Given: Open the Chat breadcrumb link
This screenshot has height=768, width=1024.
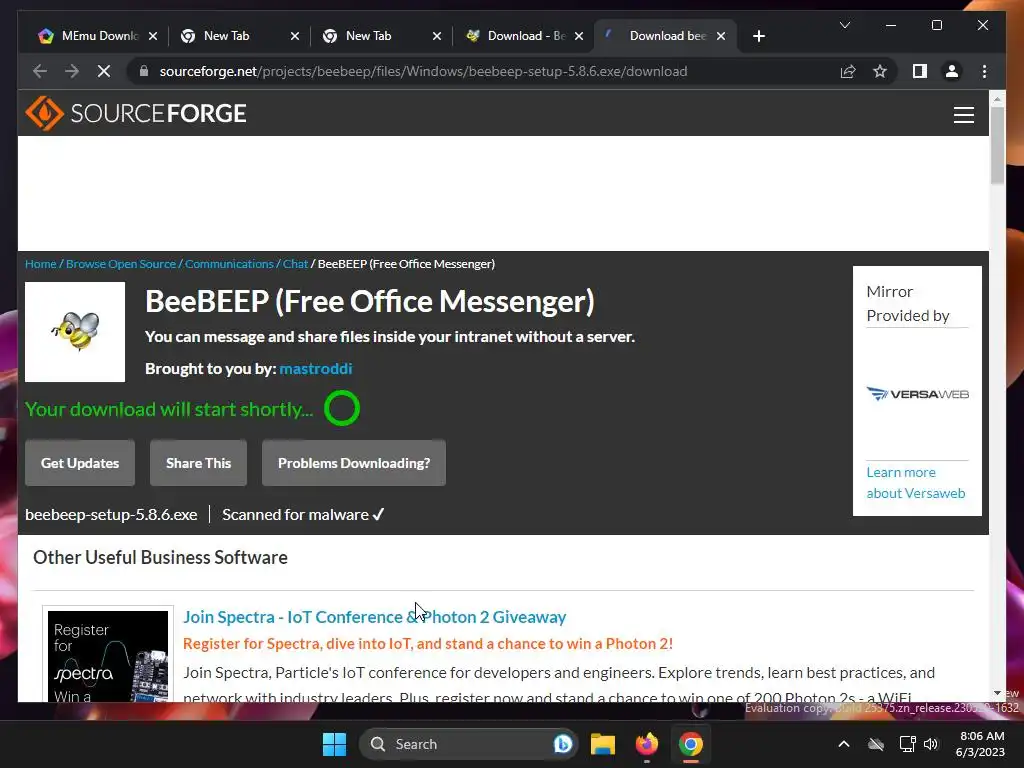Looking at the screenshot, I should [295, 264].
